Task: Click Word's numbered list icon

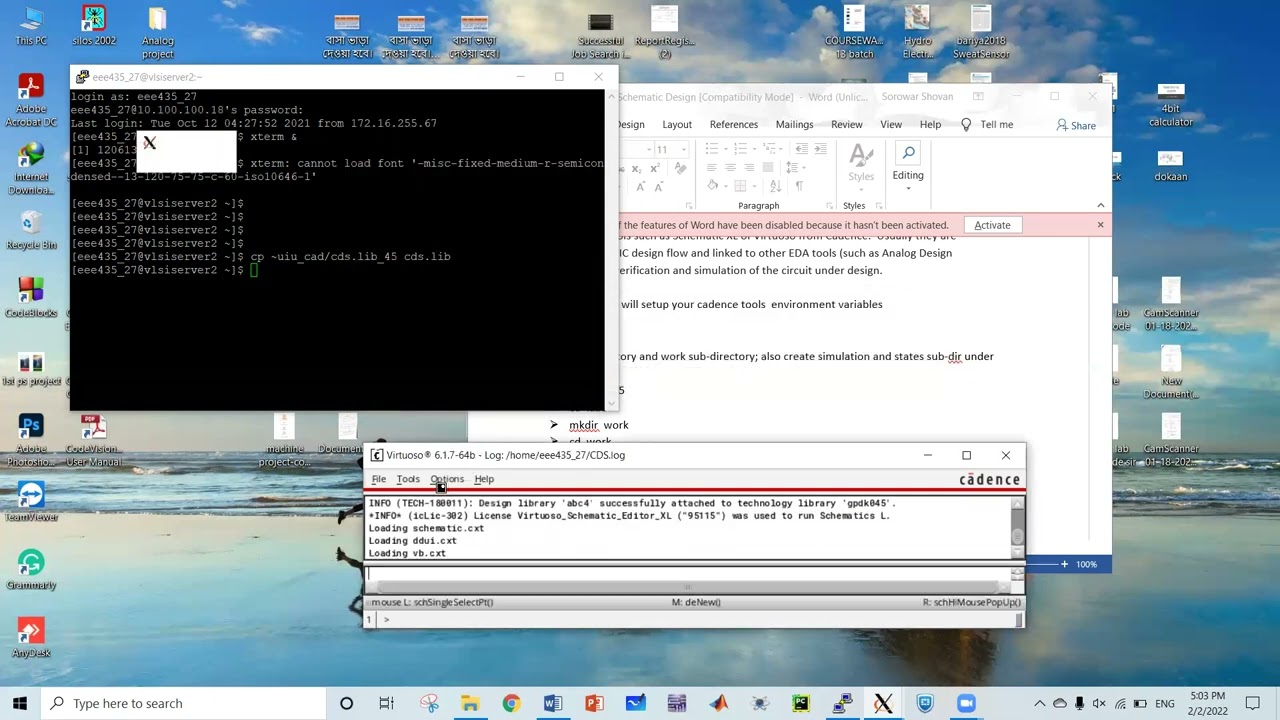Action: pyautogui.click(x=740, y=148)
